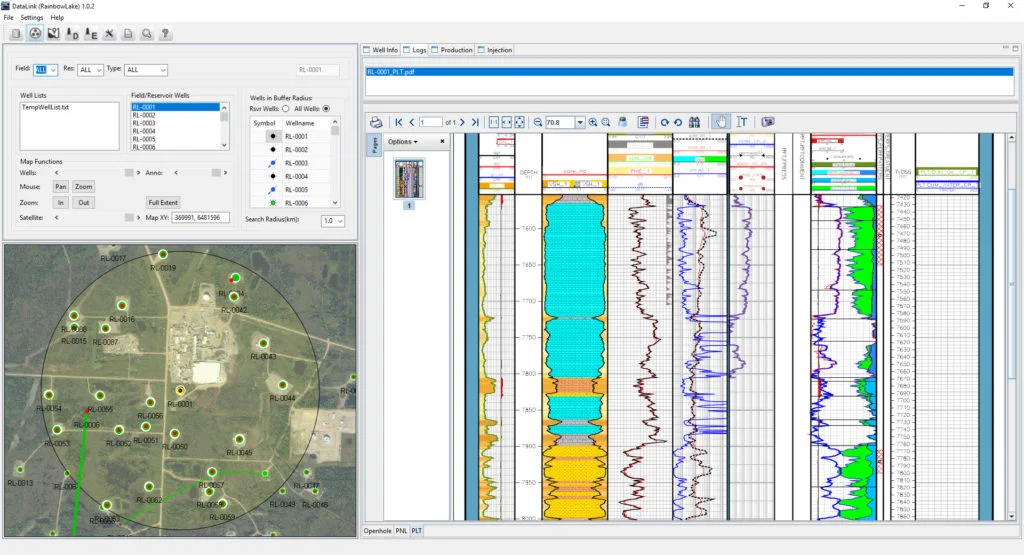This screenshot has height=555, width=1024.
Task: Open the Res dropdown
Action: [90, 70]
